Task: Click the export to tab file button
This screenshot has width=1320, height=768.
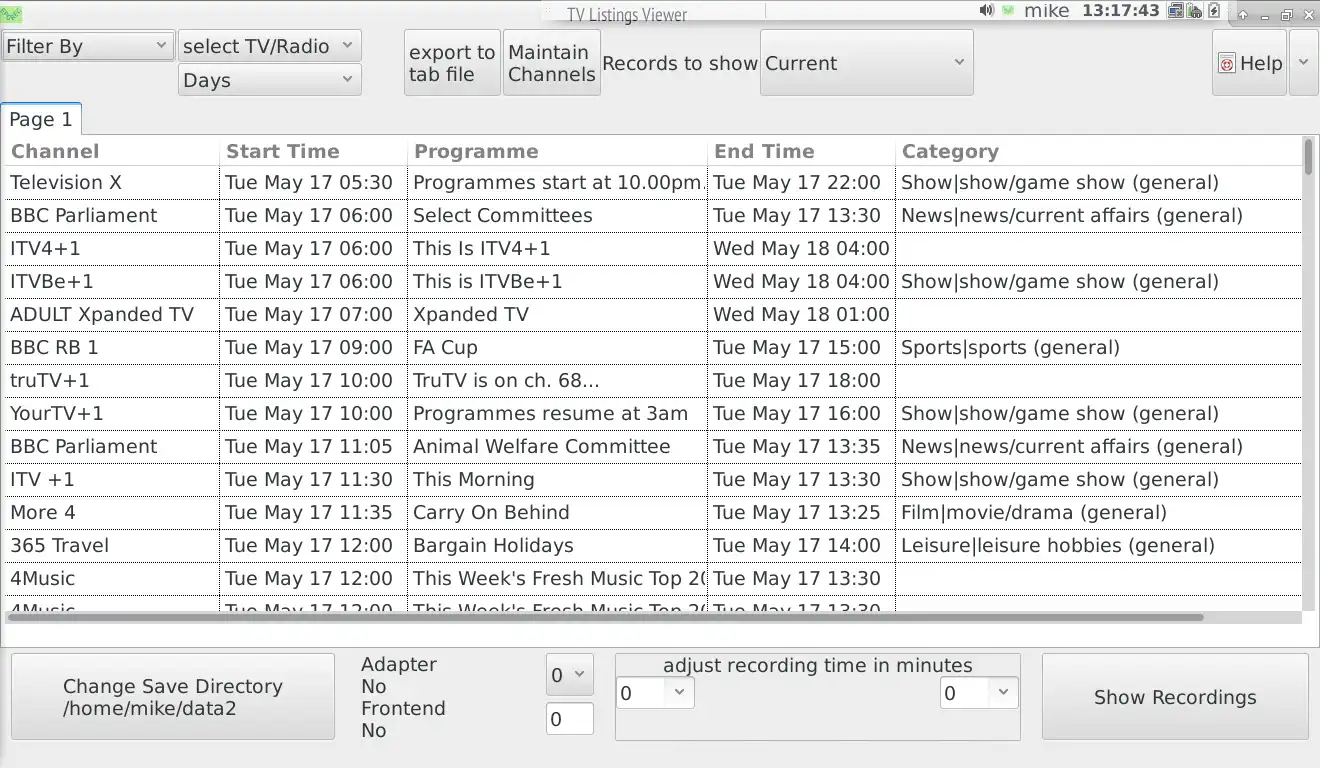Action: (452, 62)
